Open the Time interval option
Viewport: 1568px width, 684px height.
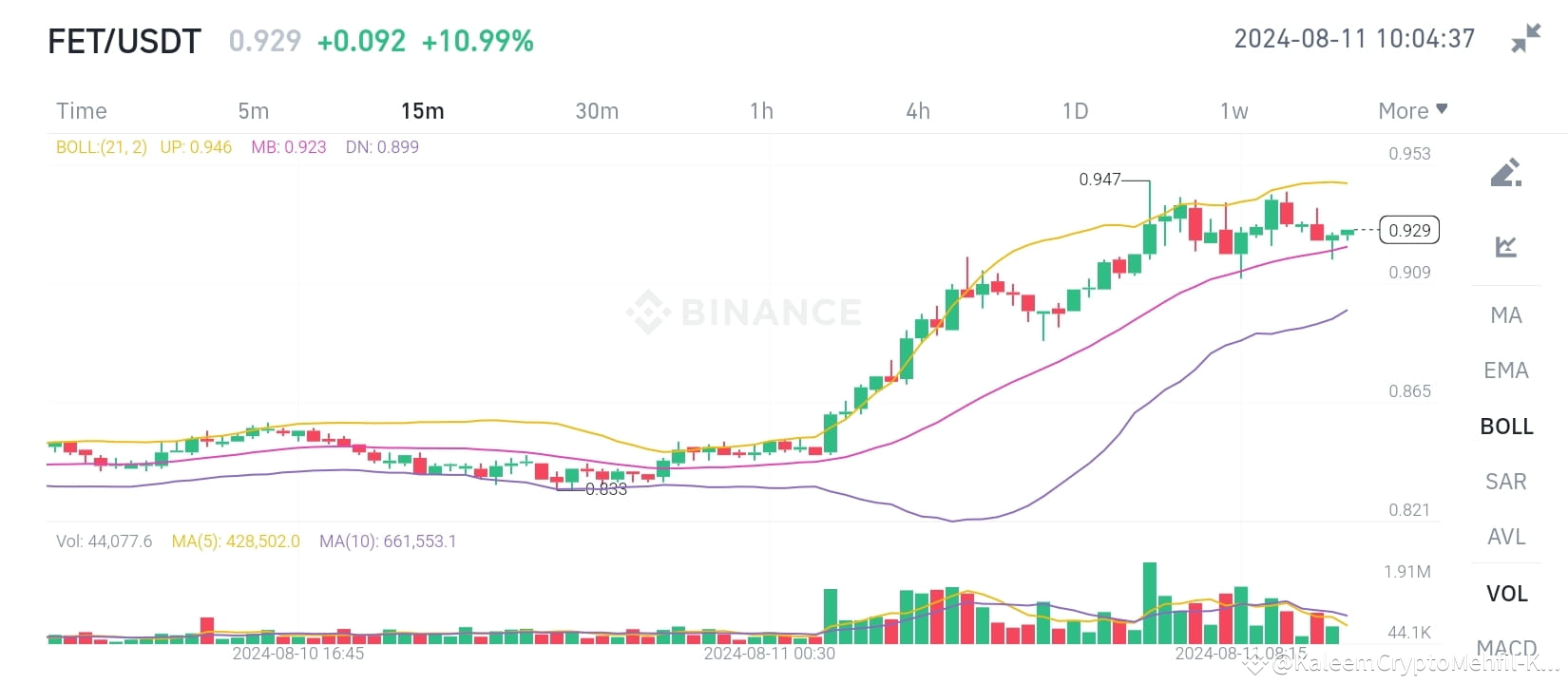pos(81,110)
